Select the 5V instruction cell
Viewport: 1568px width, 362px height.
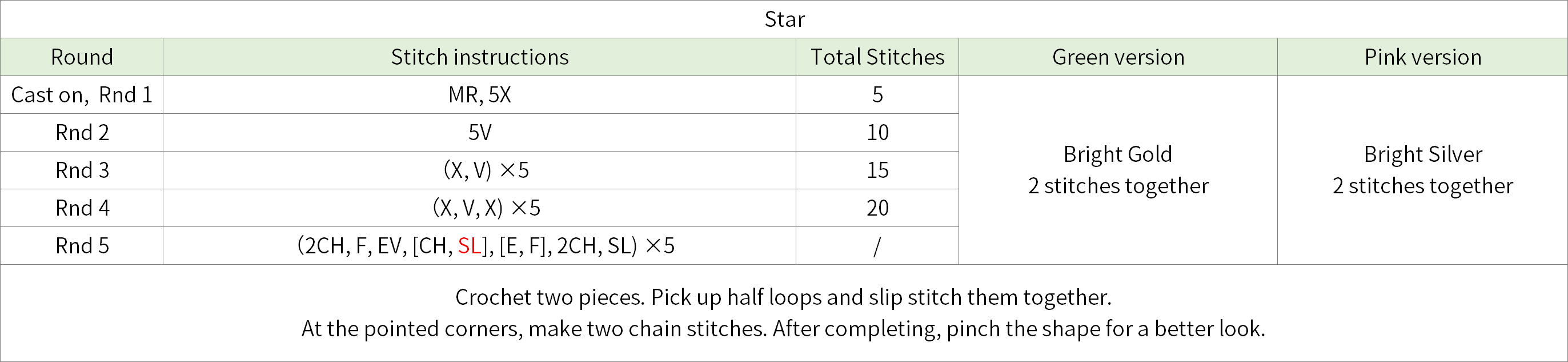tap(480, 132)
